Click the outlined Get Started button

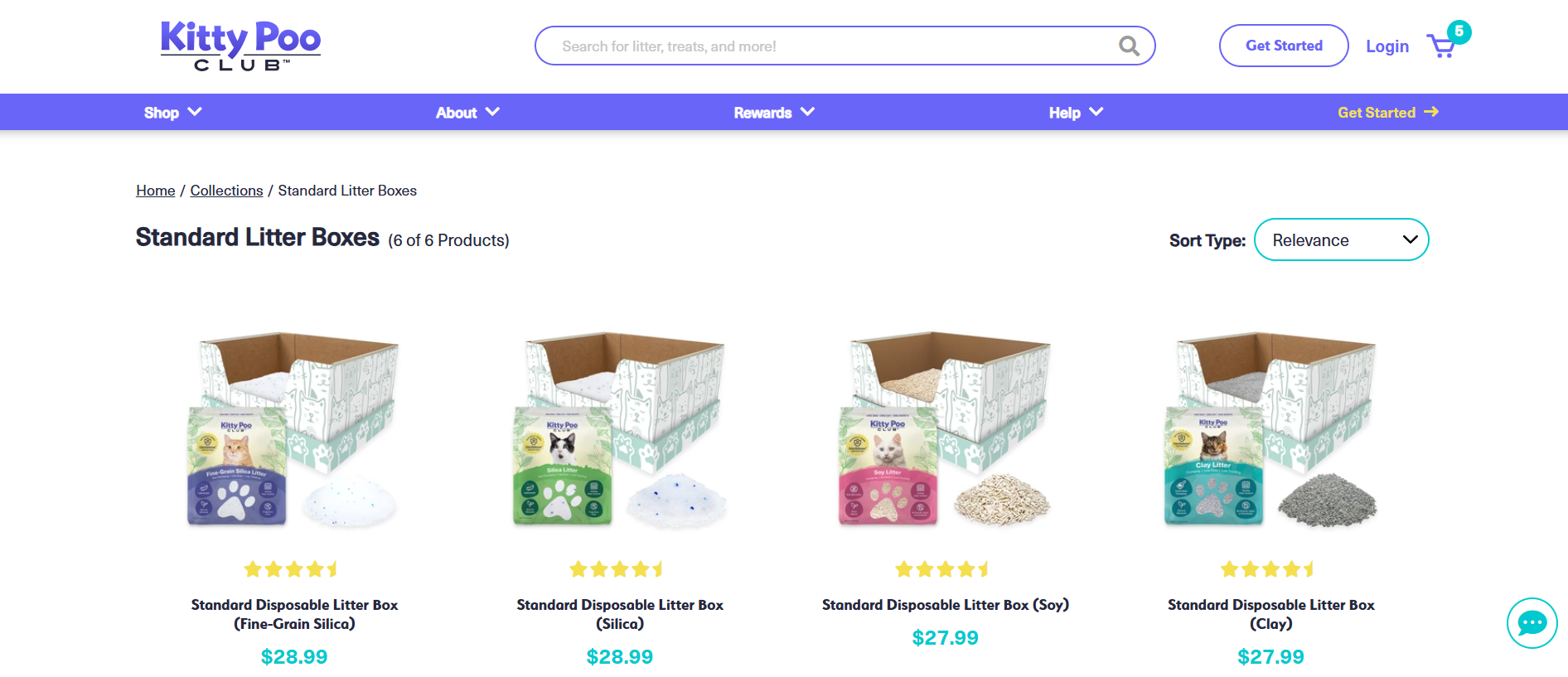tap(1284, 46)
